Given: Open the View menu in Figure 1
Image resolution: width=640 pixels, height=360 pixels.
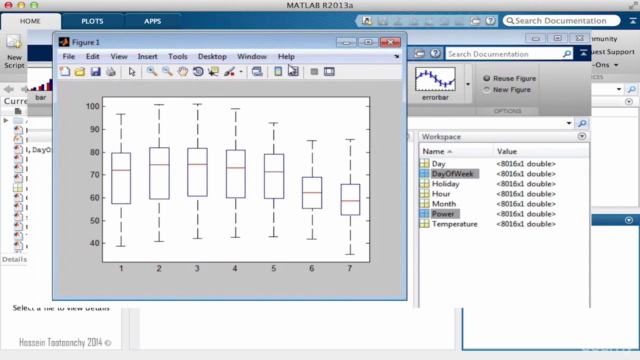Looking at the screenshot, I should coord(119,57).
